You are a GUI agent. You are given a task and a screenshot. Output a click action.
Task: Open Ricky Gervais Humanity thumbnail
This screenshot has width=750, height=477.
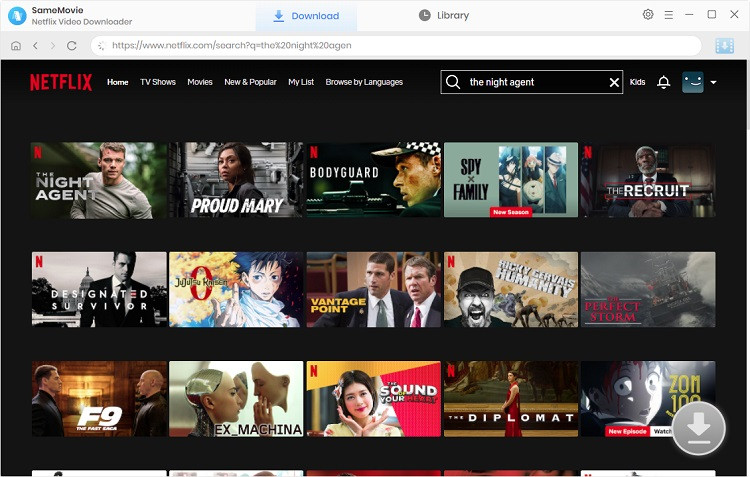coord(511,289)
